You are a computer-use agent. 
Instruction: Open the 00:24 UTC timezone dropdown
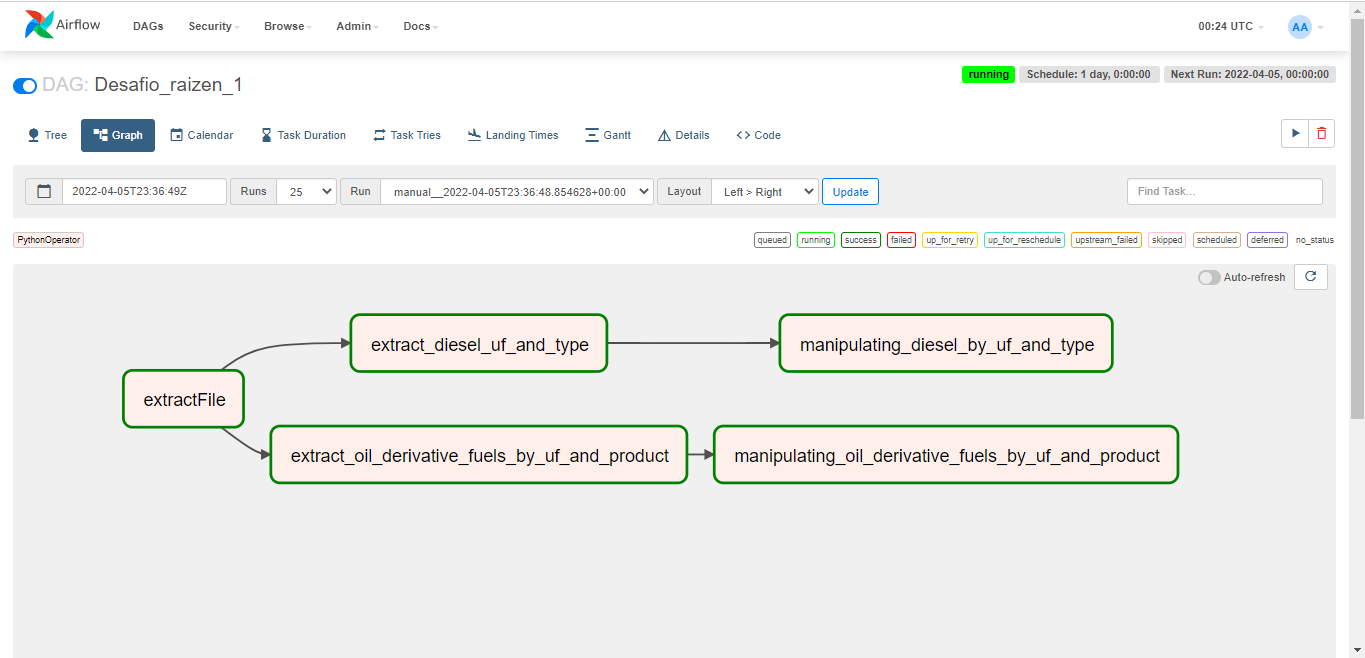click(1231, 27)
